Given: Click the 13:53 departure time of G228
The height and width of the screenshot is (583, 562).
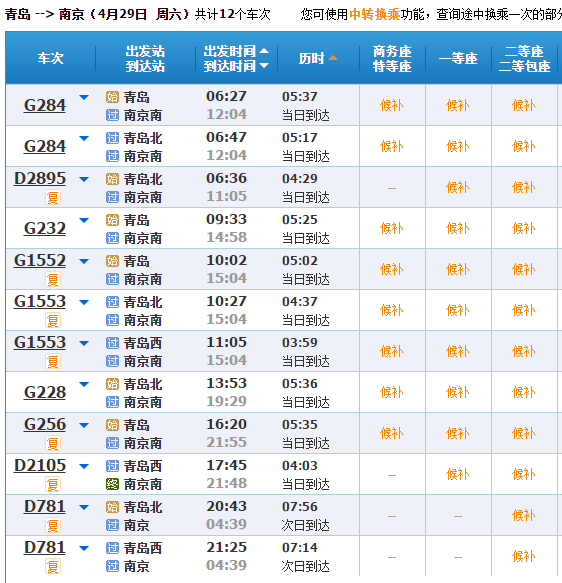Looking at the screenshot, I should click(x=226, y=383).
